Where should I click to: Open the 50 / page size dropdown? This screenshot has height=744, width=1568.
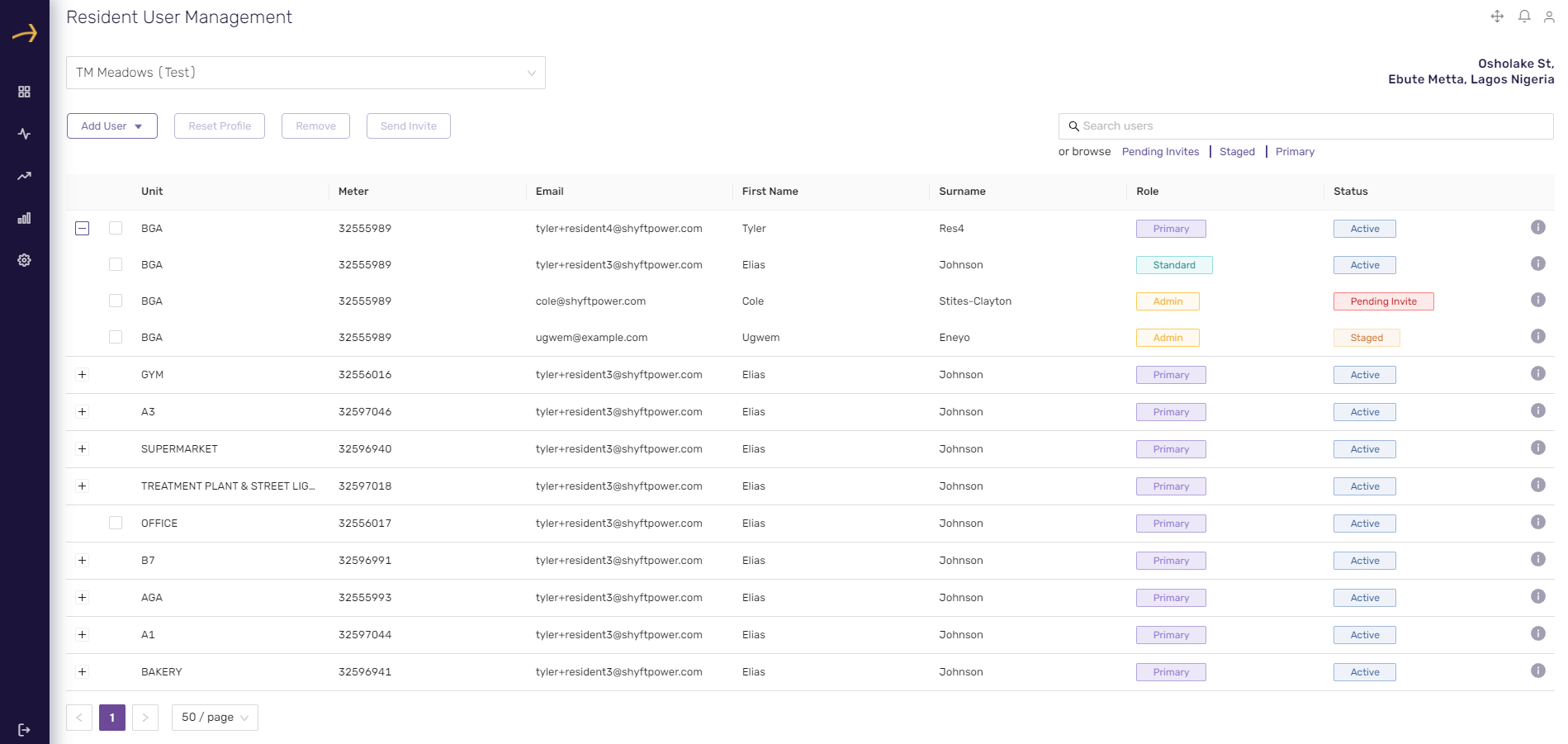[215, 718]
